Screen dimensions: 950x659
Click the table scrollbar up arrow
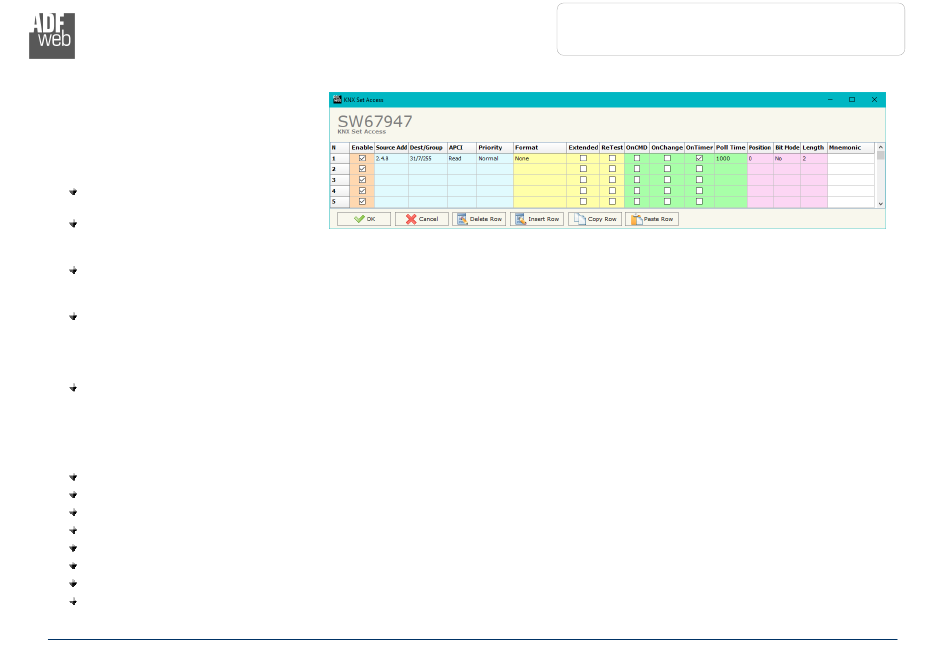[x=880, y=147]
